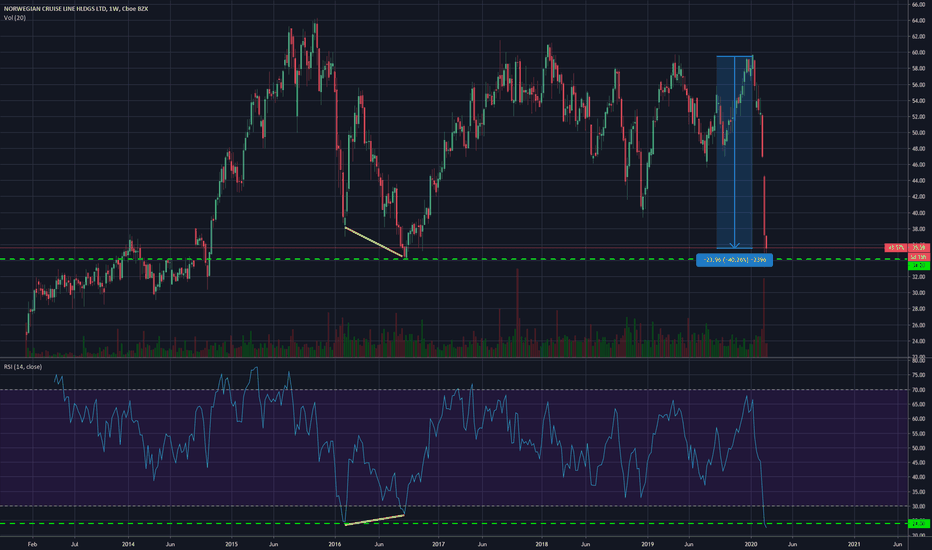932x550 pixels.
Task: Click the 2018 label on the time axis
Action: point(541,544)
